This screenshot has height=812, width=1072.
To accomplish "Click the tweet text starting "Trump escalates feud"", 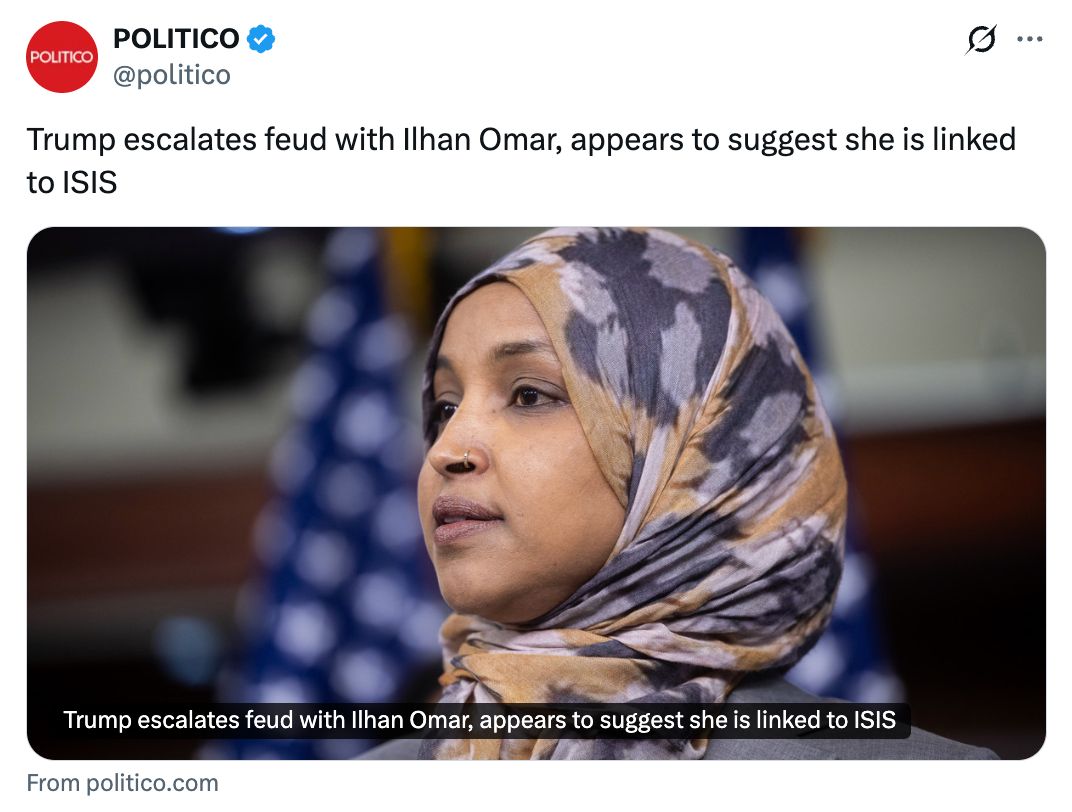I will 521,161.
